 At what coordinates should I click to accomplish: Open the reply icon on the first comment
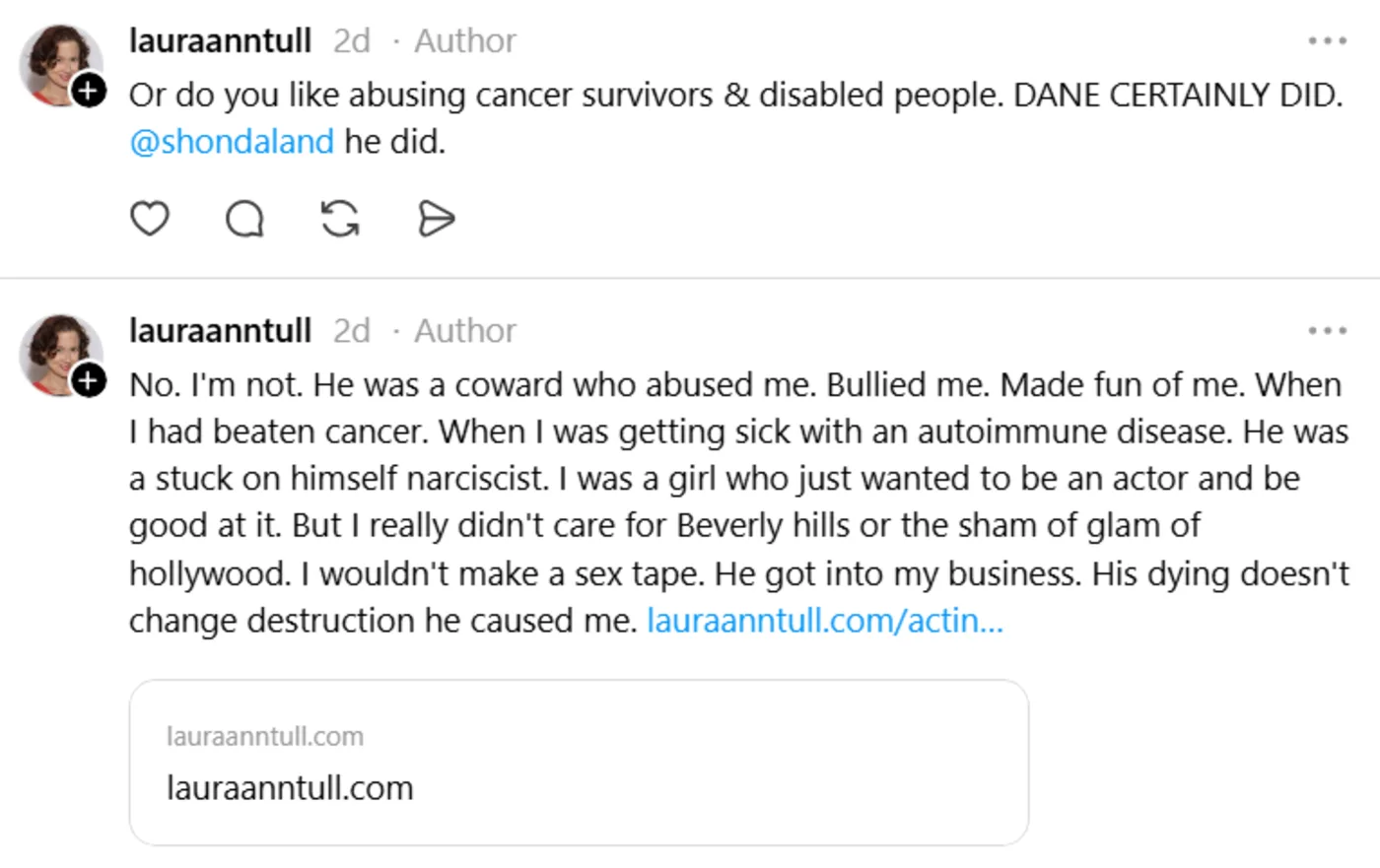(244, 219)
